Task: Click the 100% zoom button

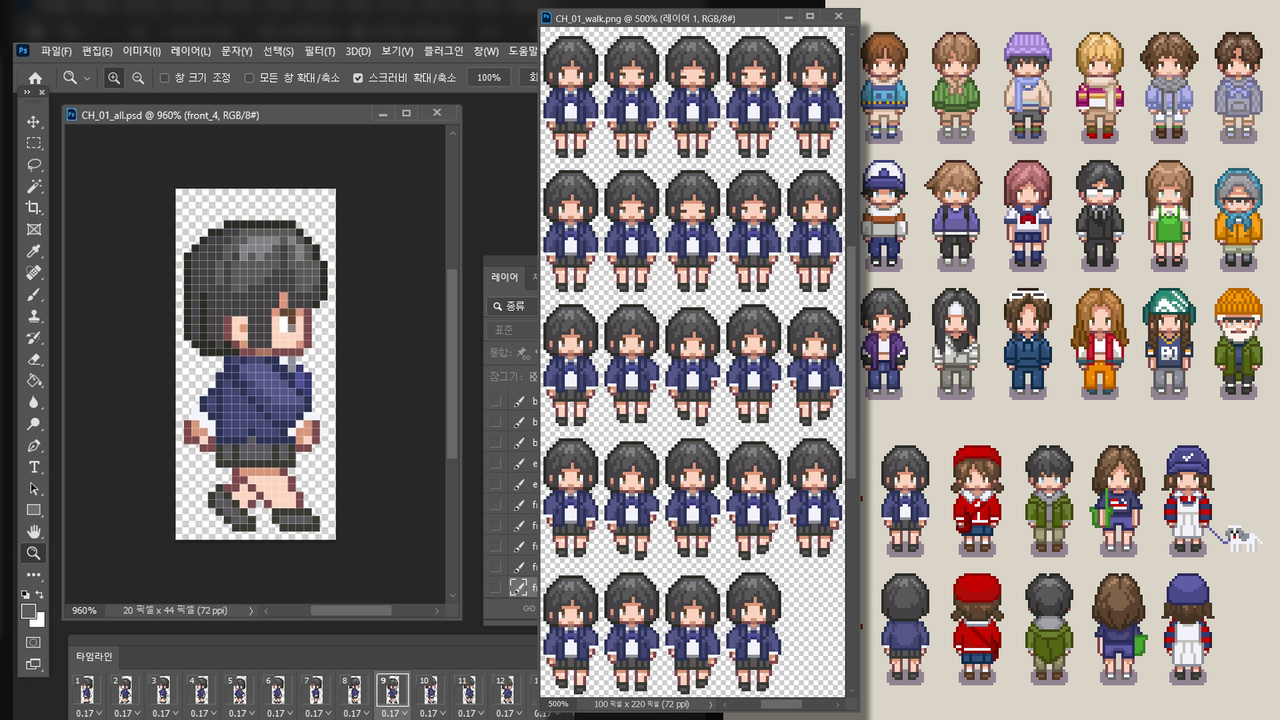Action: [x=489, y=77]
